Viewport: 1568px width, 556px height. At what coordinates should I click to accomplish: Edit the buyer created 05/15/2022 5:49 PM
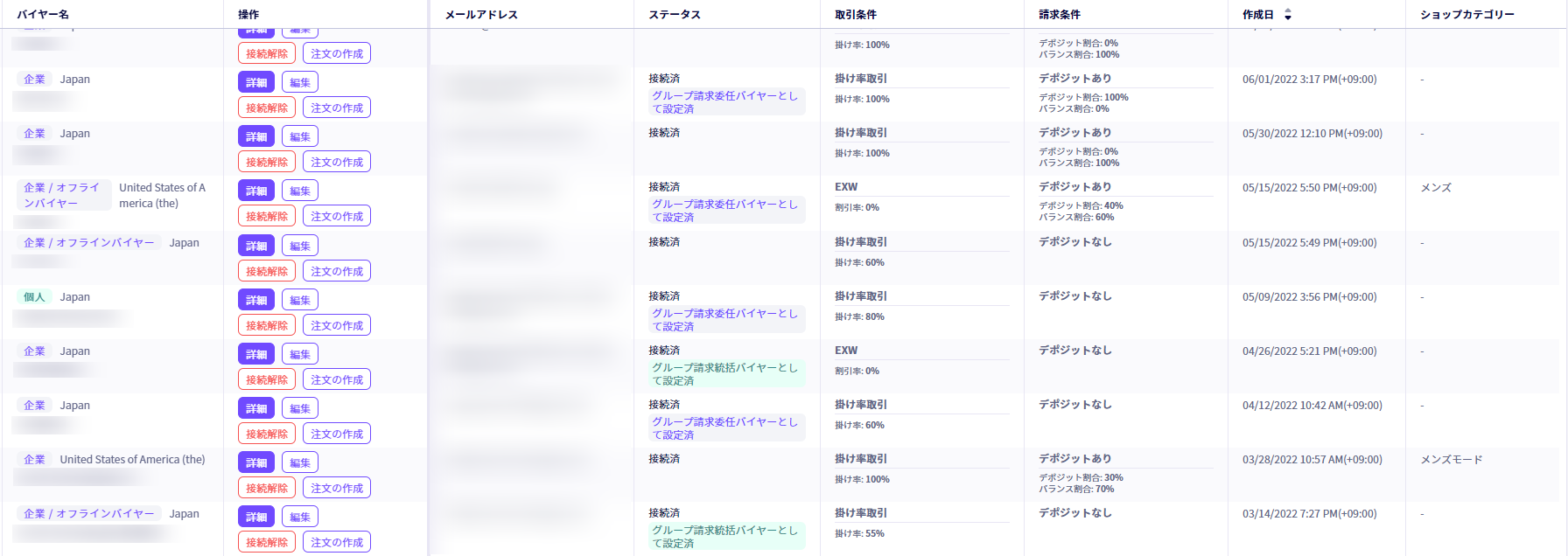pos(300,246)
